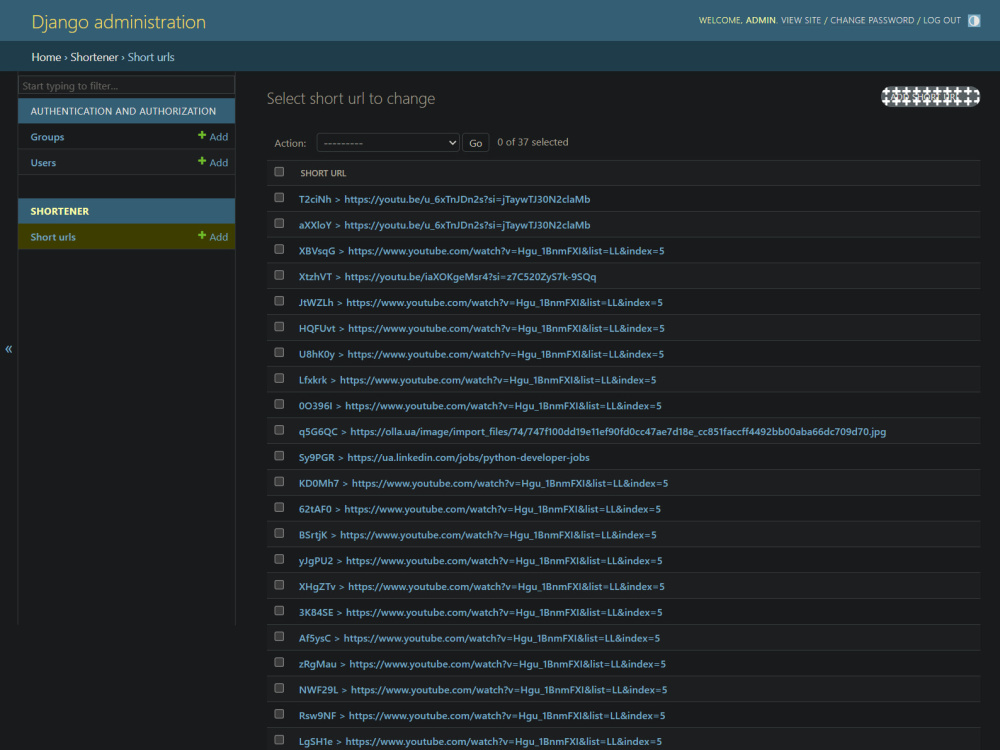Screen dimensions: 1000x750
Task: Open the U8hK0y short url entry
Action: (482, 354)
